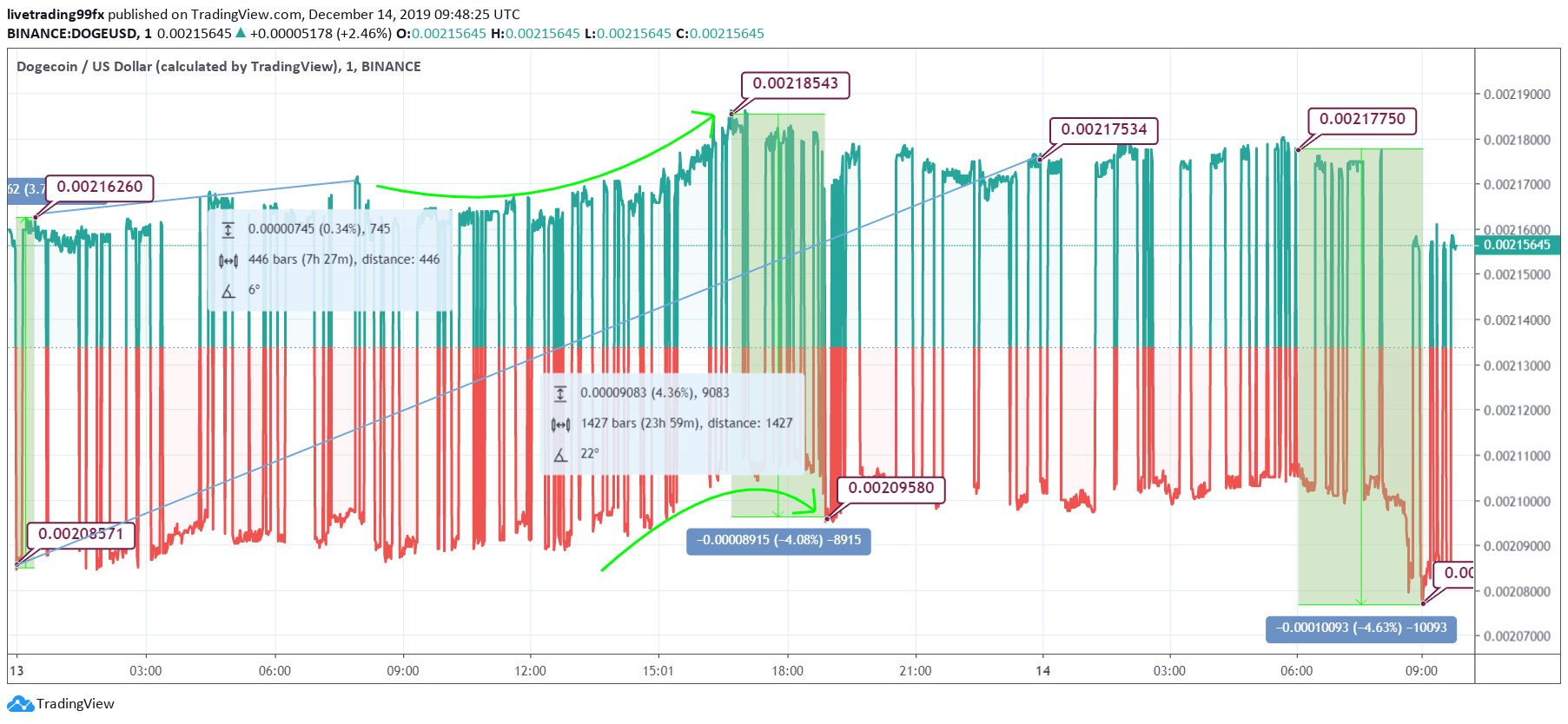The height and width of the screenshot is (724, 1568).
Task: Click the 446 bars (7h 27m) info text
Action: point(344,260)
